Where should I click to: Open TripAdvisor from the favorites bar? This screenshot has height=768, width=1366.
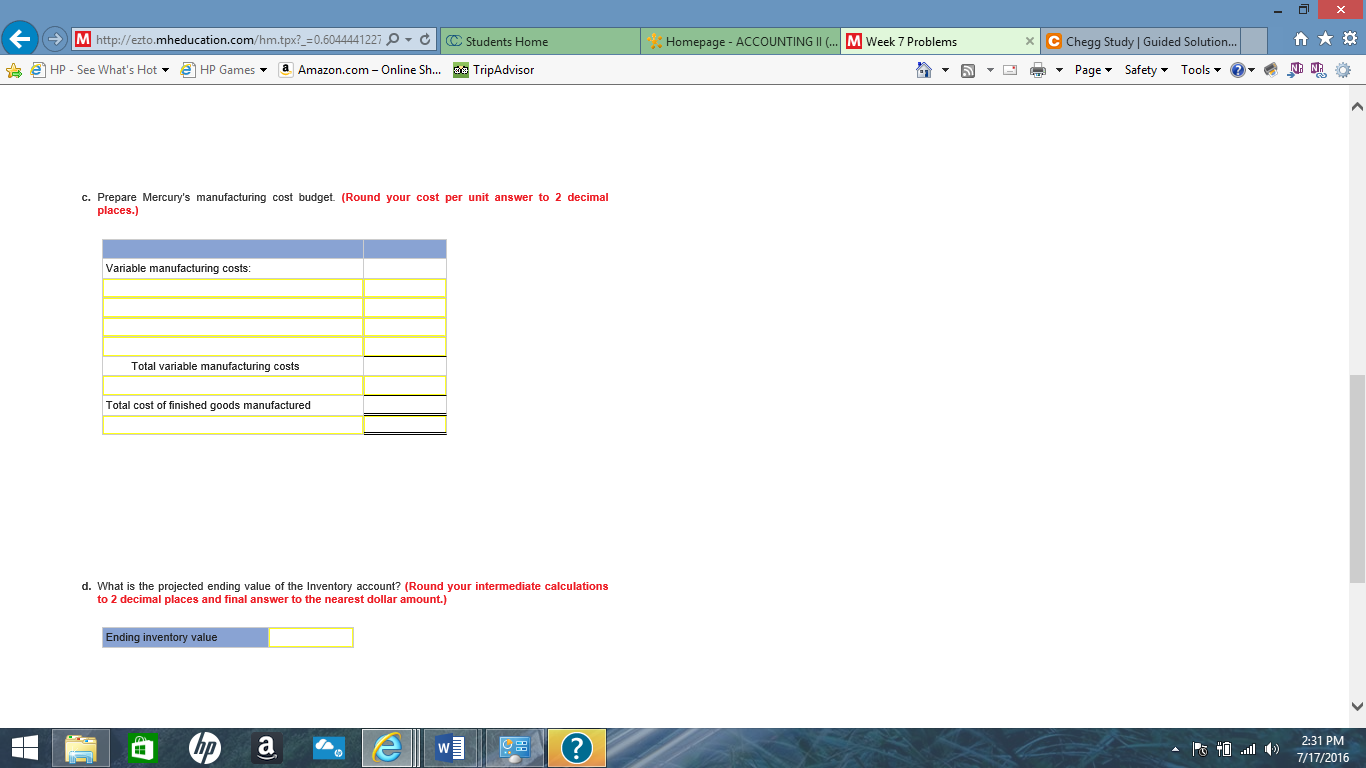click(496, 71)
